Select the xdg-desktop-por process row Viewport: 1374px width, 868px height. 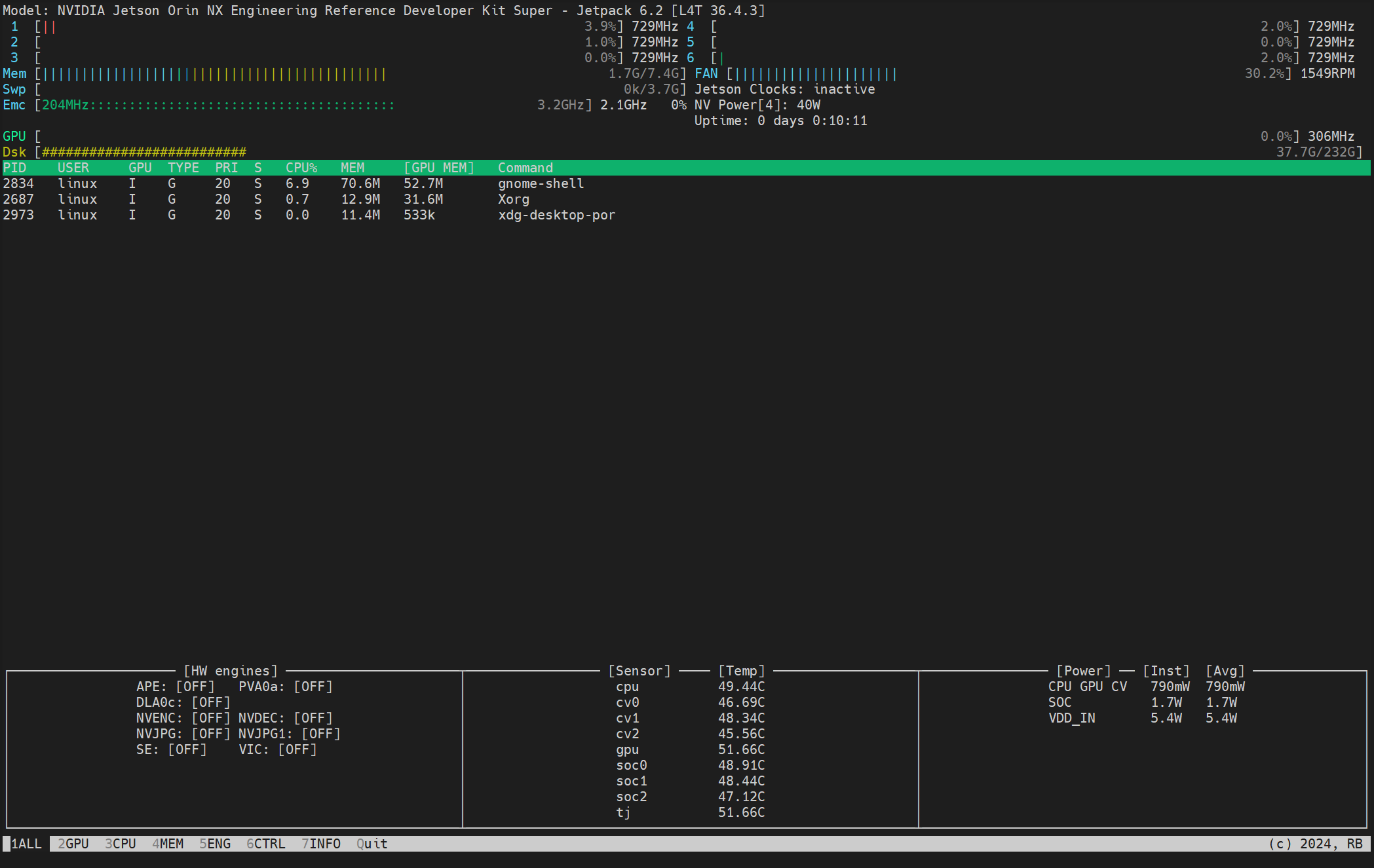click(556, 215)
